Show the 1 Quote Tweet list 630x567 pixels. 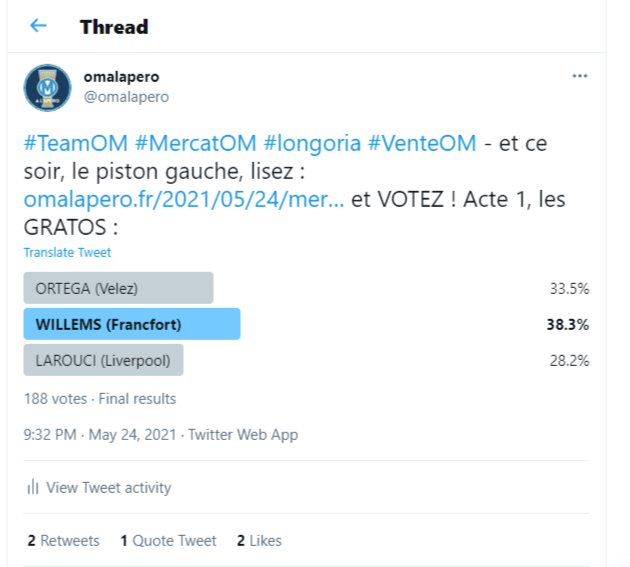tap(168, 540)
